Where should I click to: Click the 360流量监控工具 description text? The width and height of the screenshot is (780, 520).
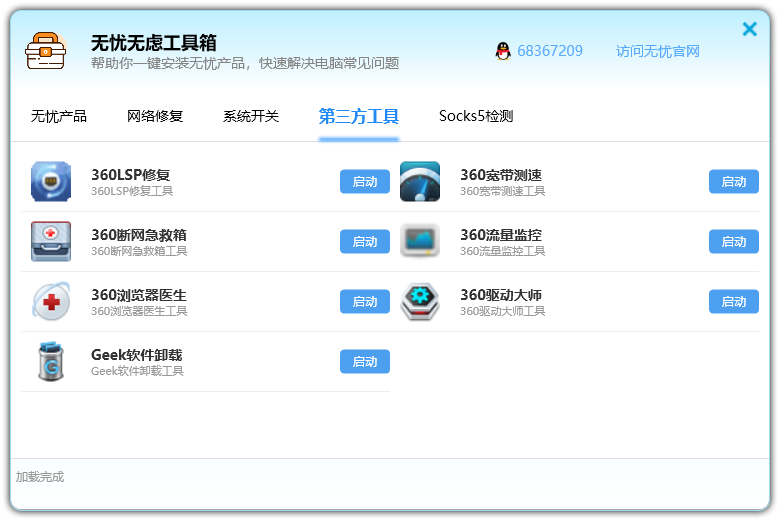tap(502, 251)
